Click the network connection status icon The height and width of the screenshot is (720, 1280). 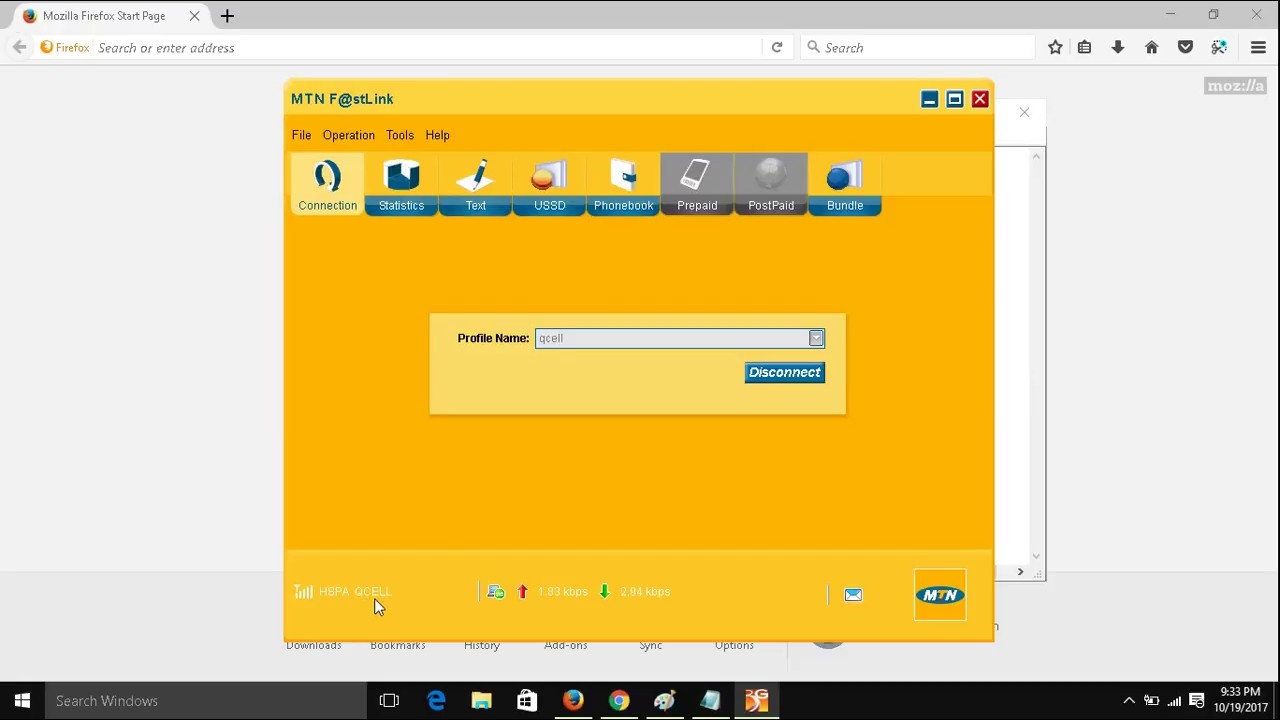496,592
